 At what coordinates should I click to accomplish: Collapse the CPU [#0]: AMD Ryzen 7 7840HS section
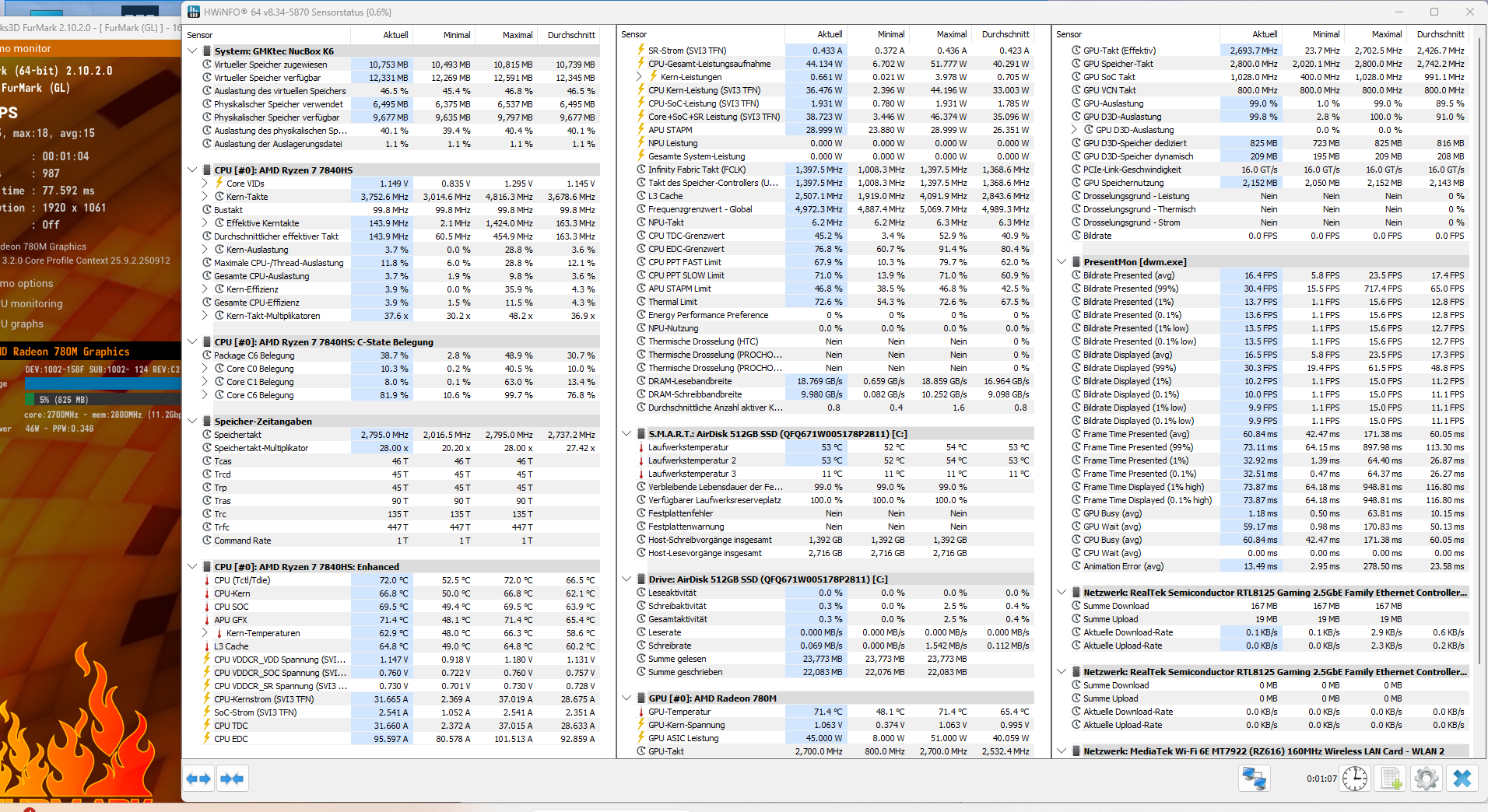point(192,170)
